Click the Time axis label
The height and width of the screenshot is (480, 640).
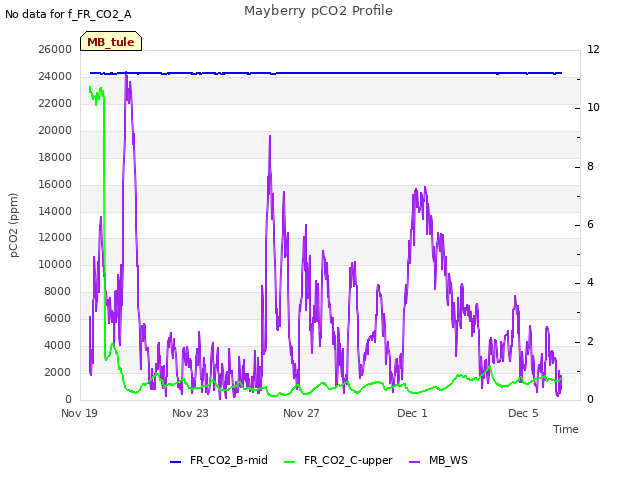coord(566,429)
